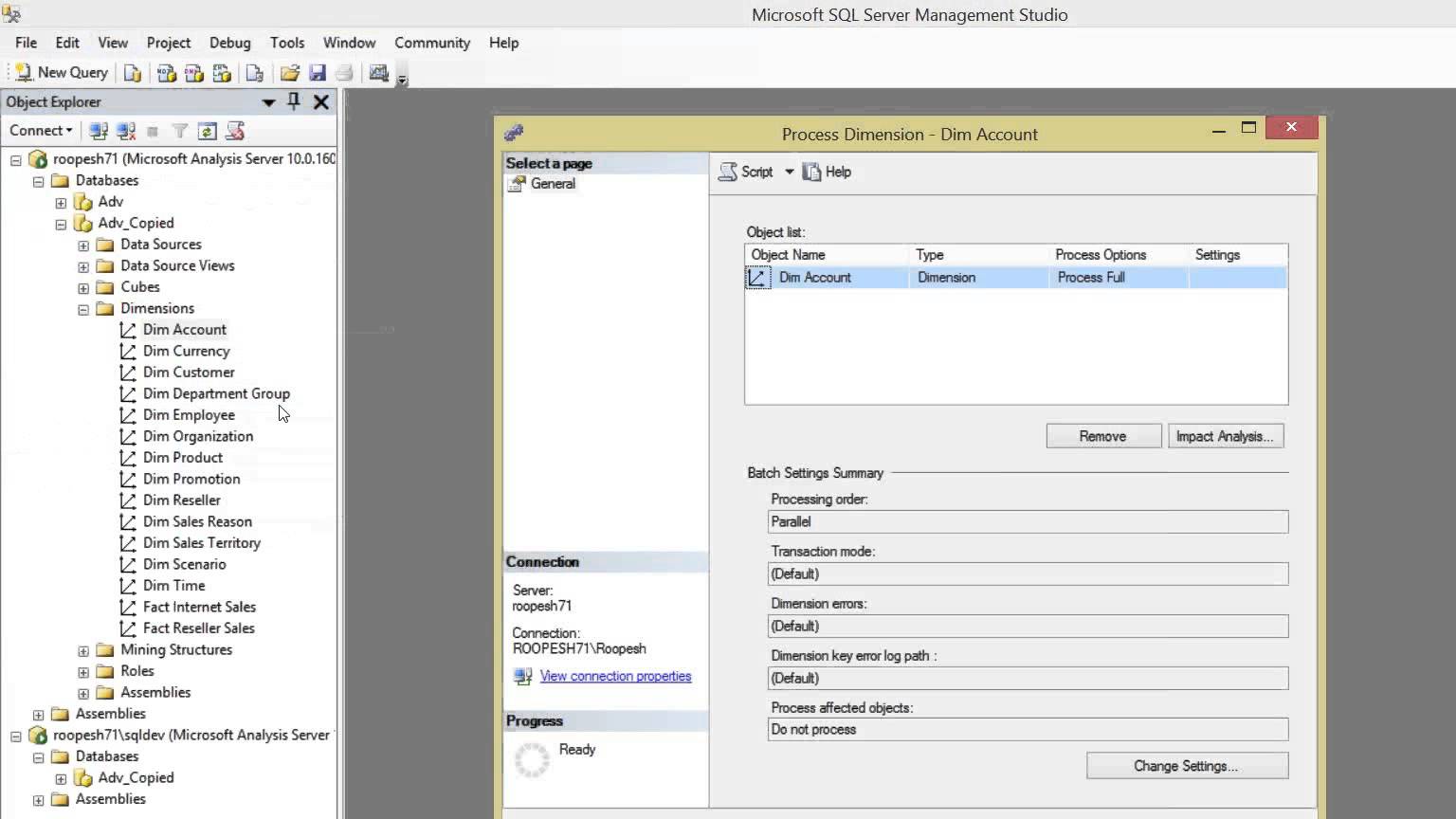Collapse the roopesh71 Analysis Server node
Image resolution: width=1456 pixels, height=819 pixels.
(16, 159)
